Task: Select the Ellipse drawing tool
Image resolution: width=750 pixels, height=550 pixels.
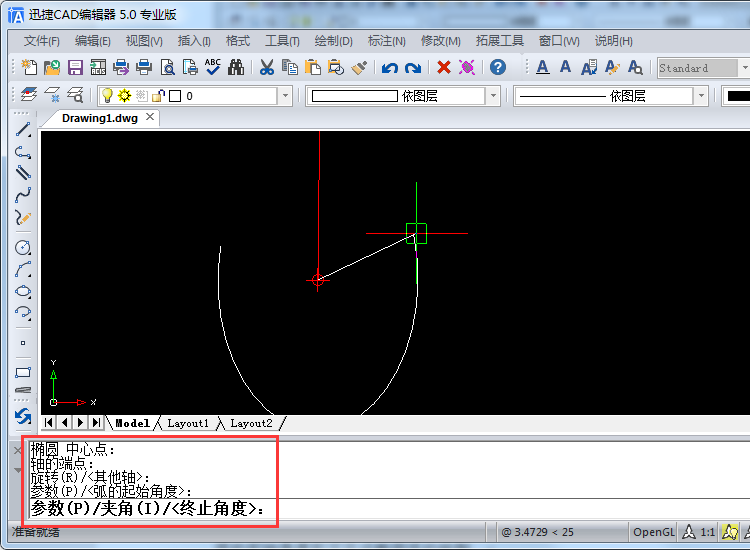Action: click(23, 292)
